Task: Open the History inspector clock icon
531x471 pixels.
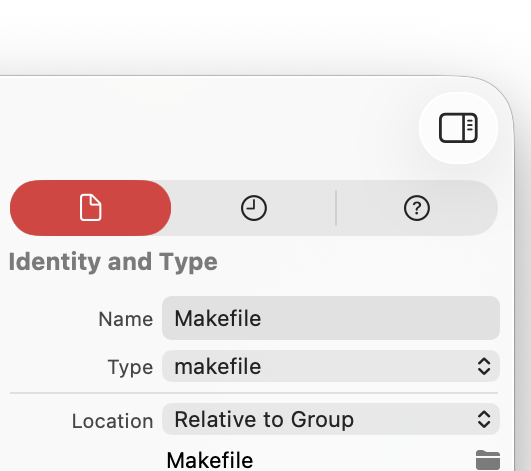Action: coord(254,208)
